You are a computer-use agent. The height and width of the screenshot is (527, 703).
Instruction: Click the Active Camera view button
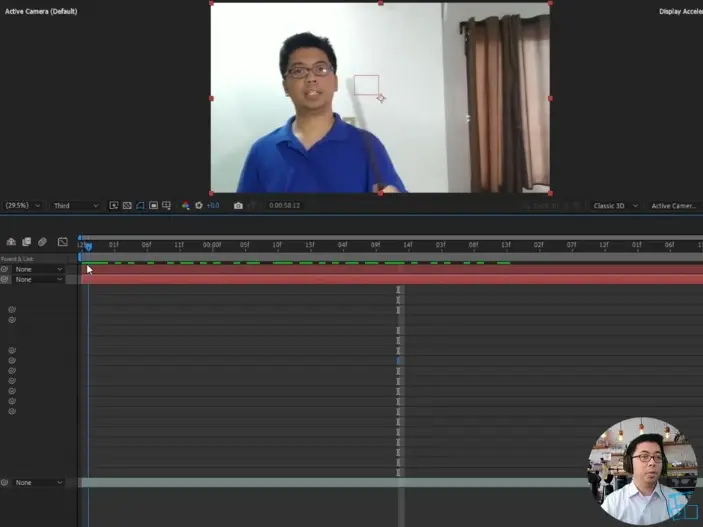click(x=673, y=206)
